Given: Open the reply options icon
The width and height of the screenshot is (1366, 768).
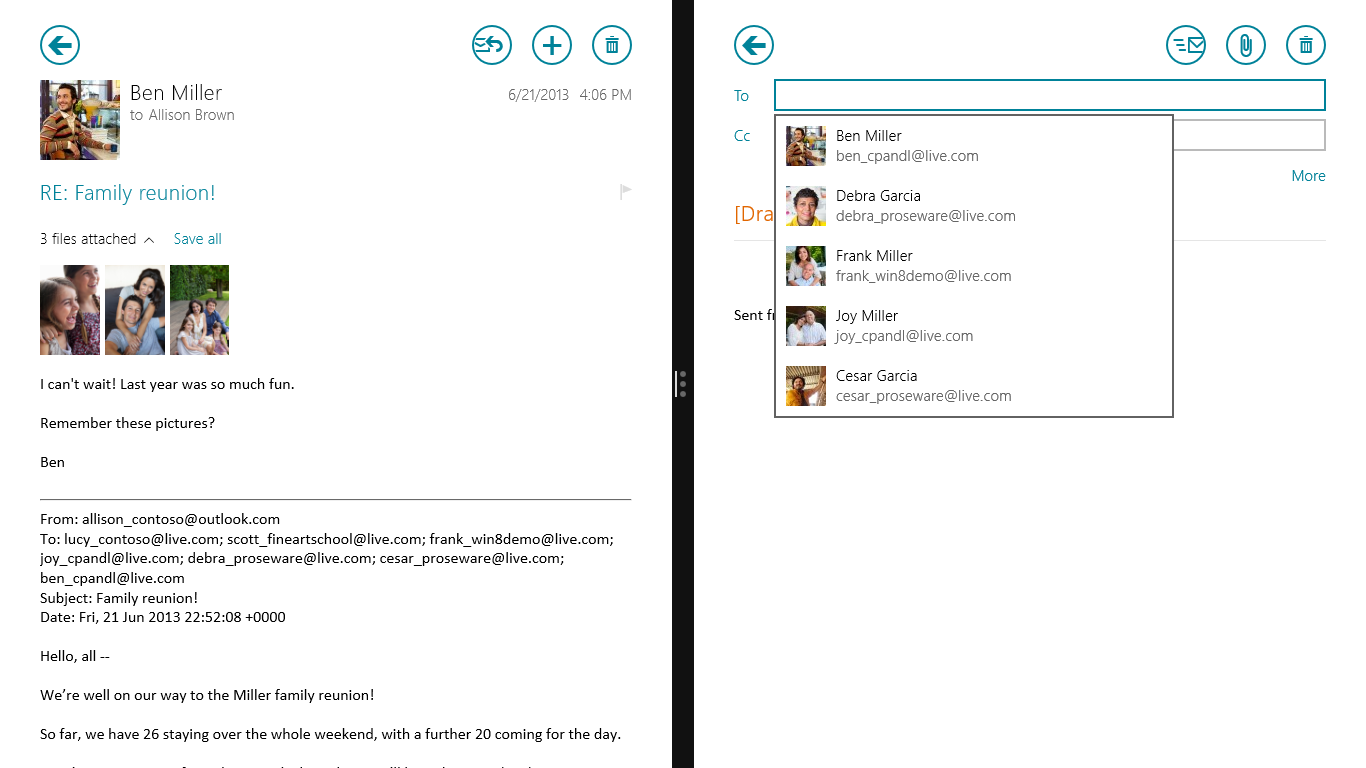Looking at the screenshot, I should [x=492, y=45].
